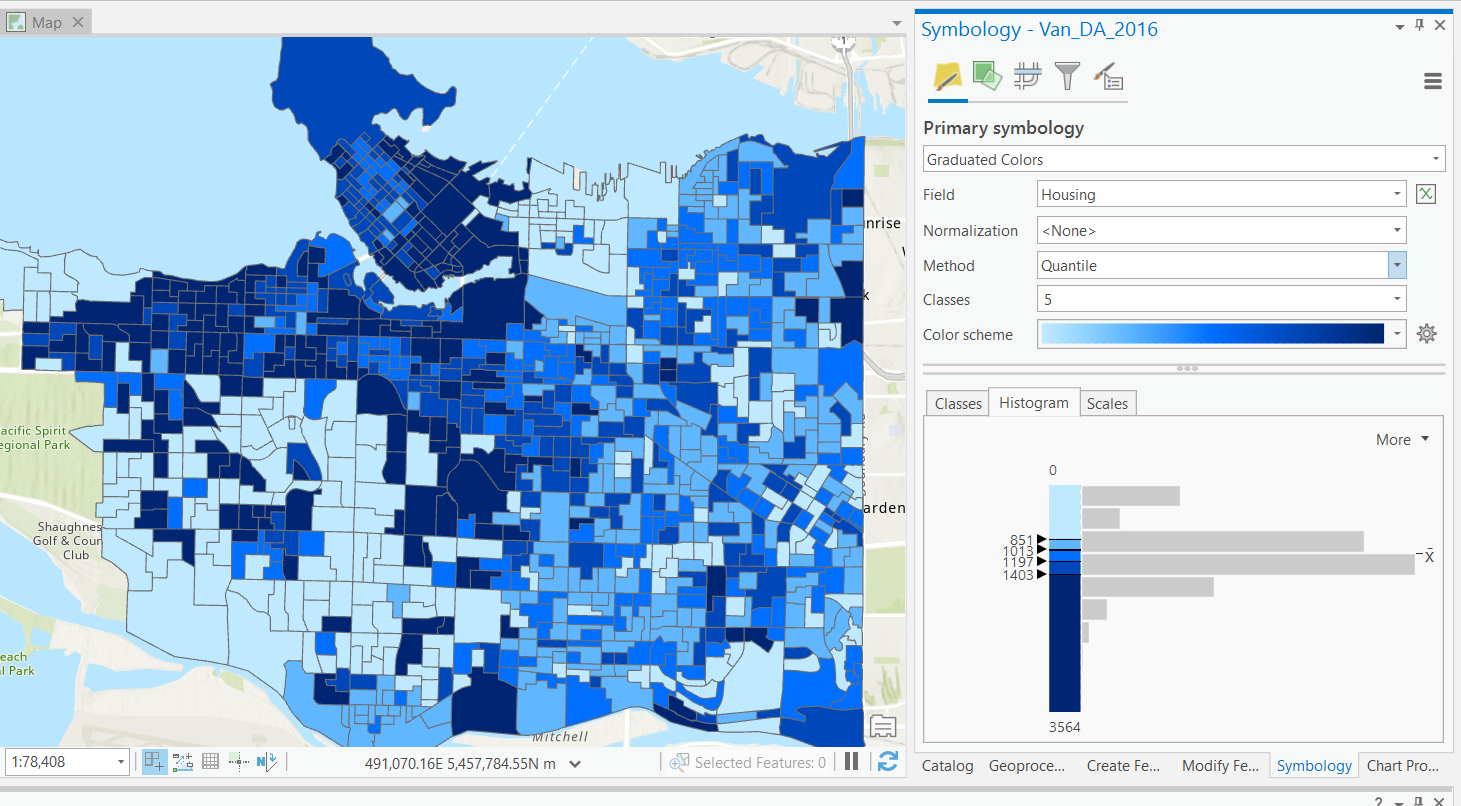Switch to the Classes tab
This screenshot has width=1461, height=806.
pyautogui.click(x=957, y=403)
